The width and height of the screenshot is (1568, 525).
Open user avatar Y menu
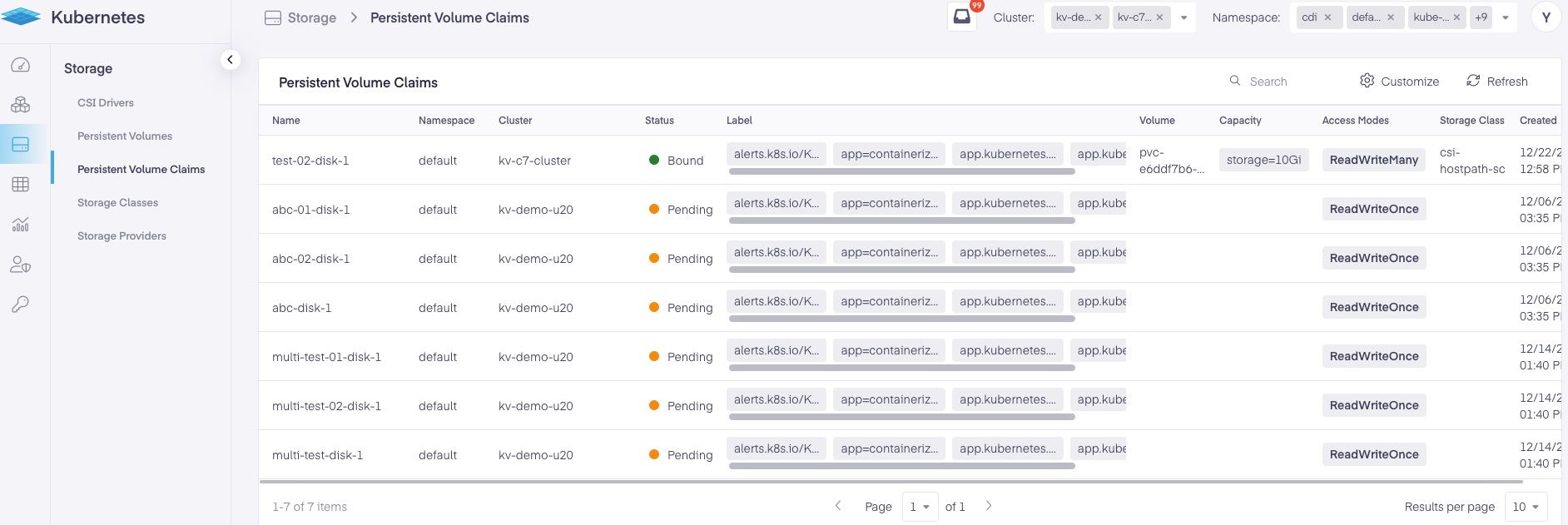click(1546, 17)
